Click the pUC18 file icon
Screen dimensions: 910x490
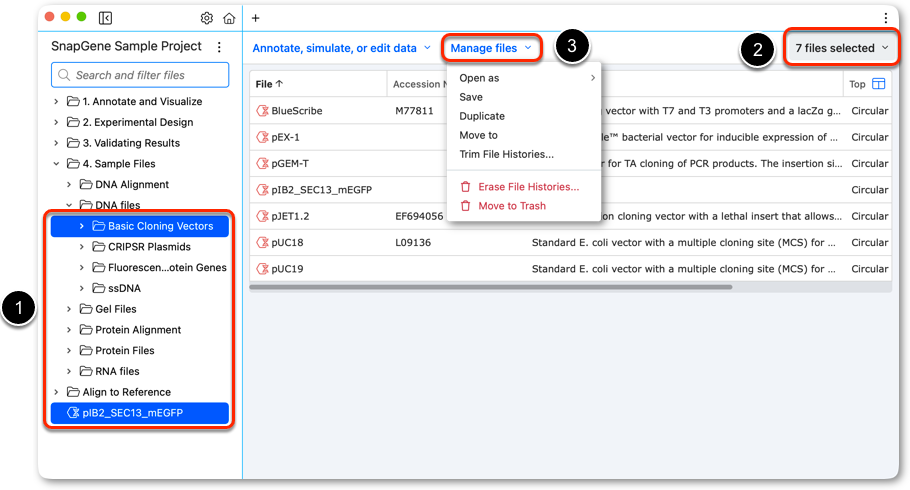tap(262, 242)
